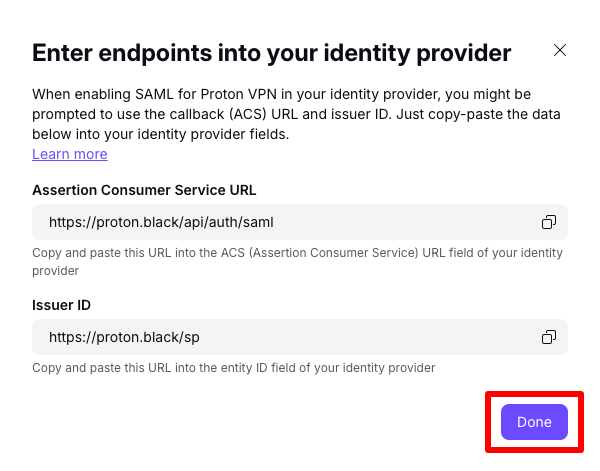Copy the Issuer ID value

(549, 337)
